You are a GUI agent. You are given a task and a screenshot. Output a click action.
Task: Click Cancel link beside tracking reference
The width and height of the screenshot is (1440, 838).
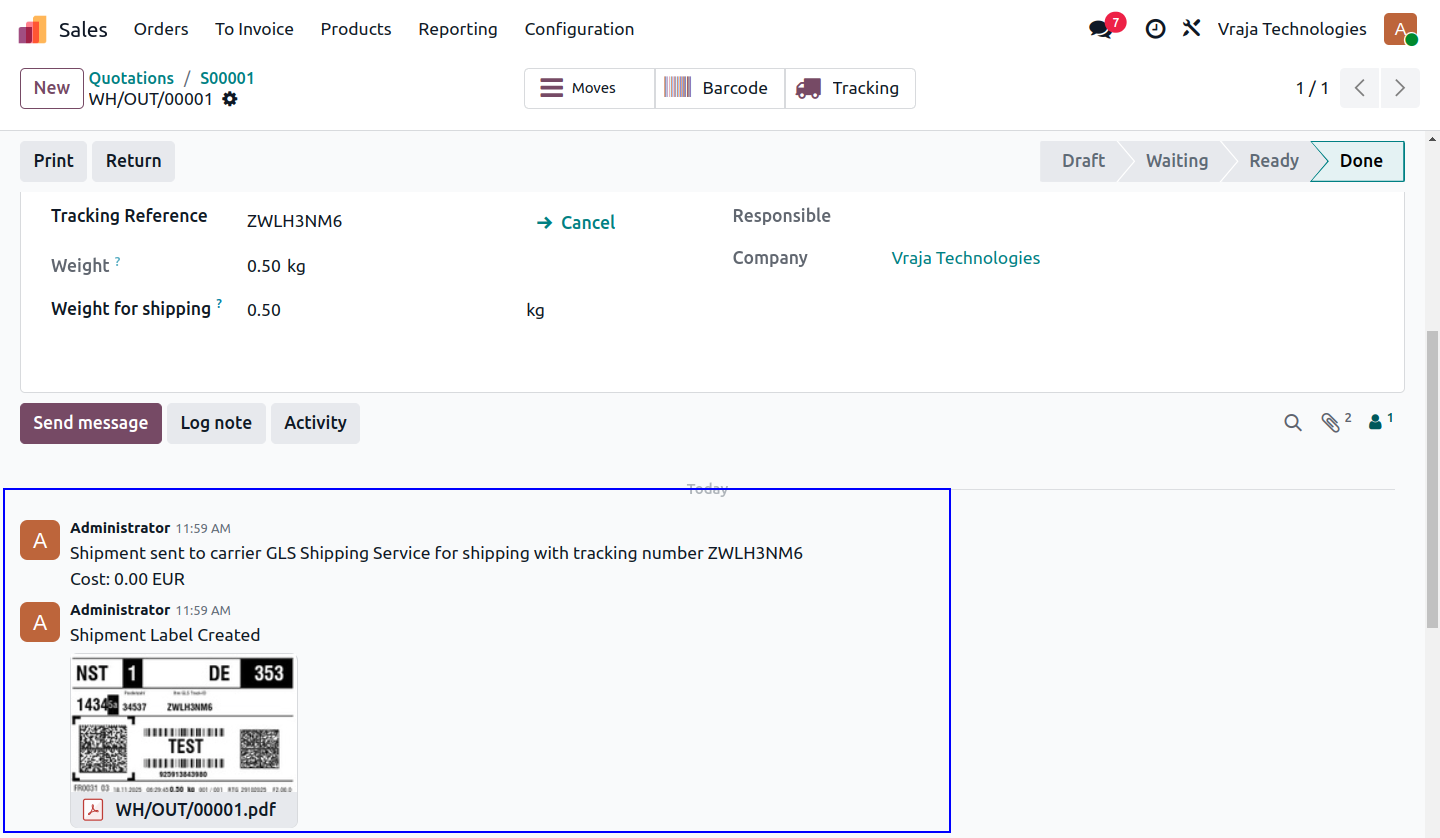(x=576, y=223)
